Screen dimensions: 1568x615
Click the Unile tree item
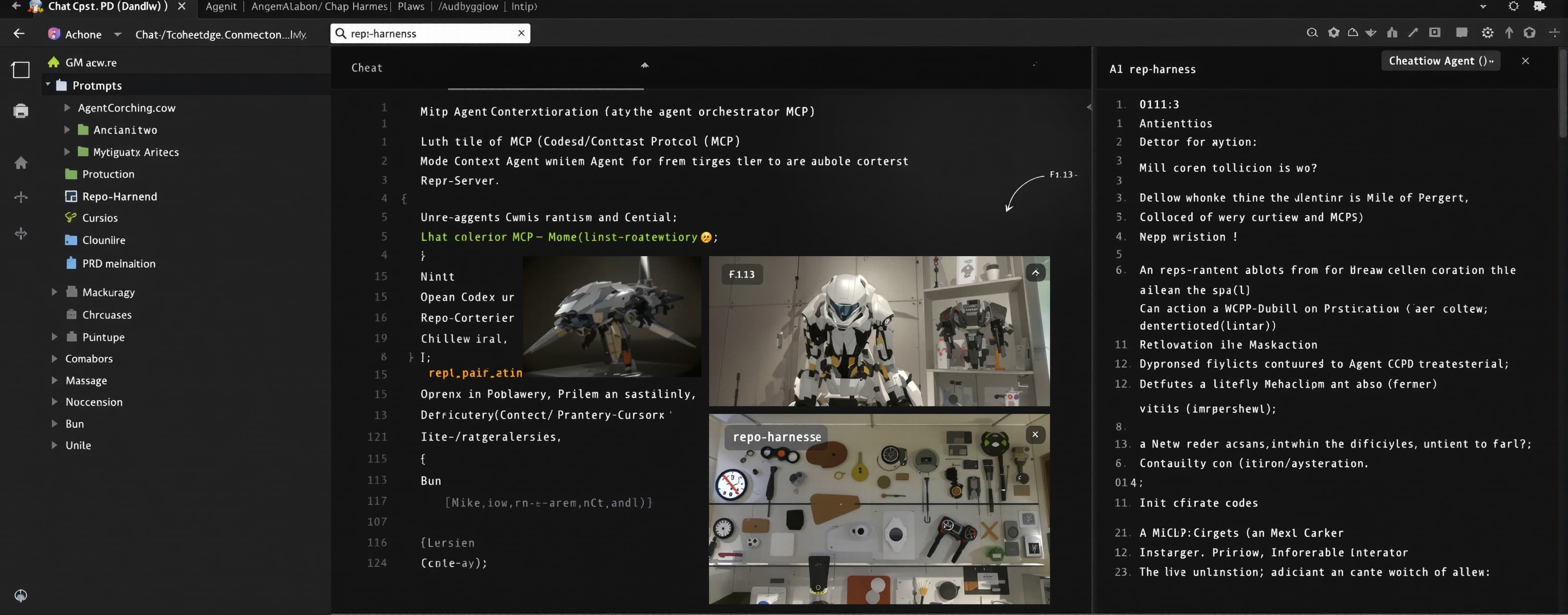pyautogui.click(x=78, y=445)
